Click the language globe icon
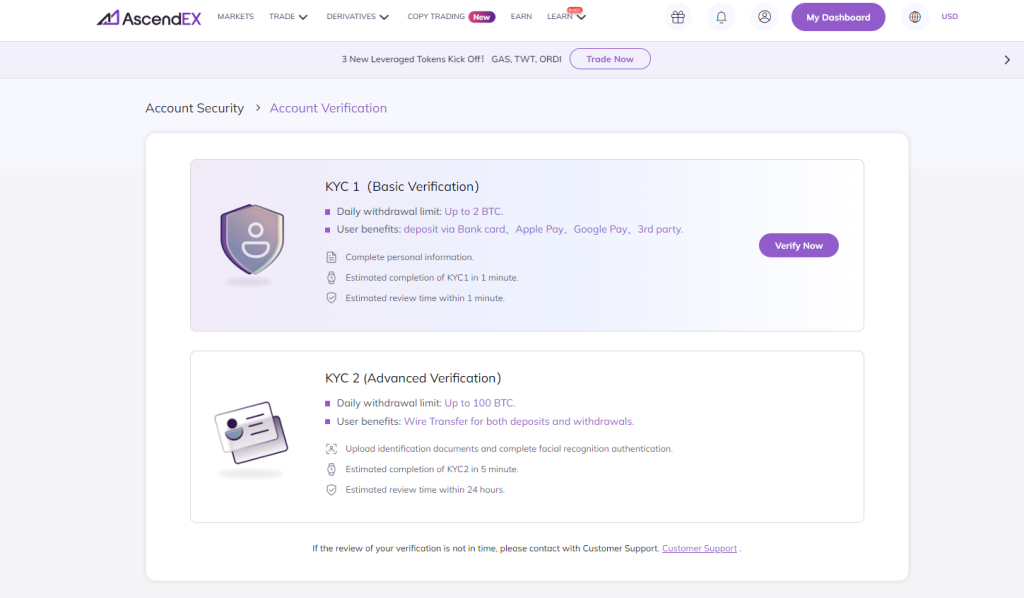The width and height of the screenshot is (1024, 598). point(914,17)
